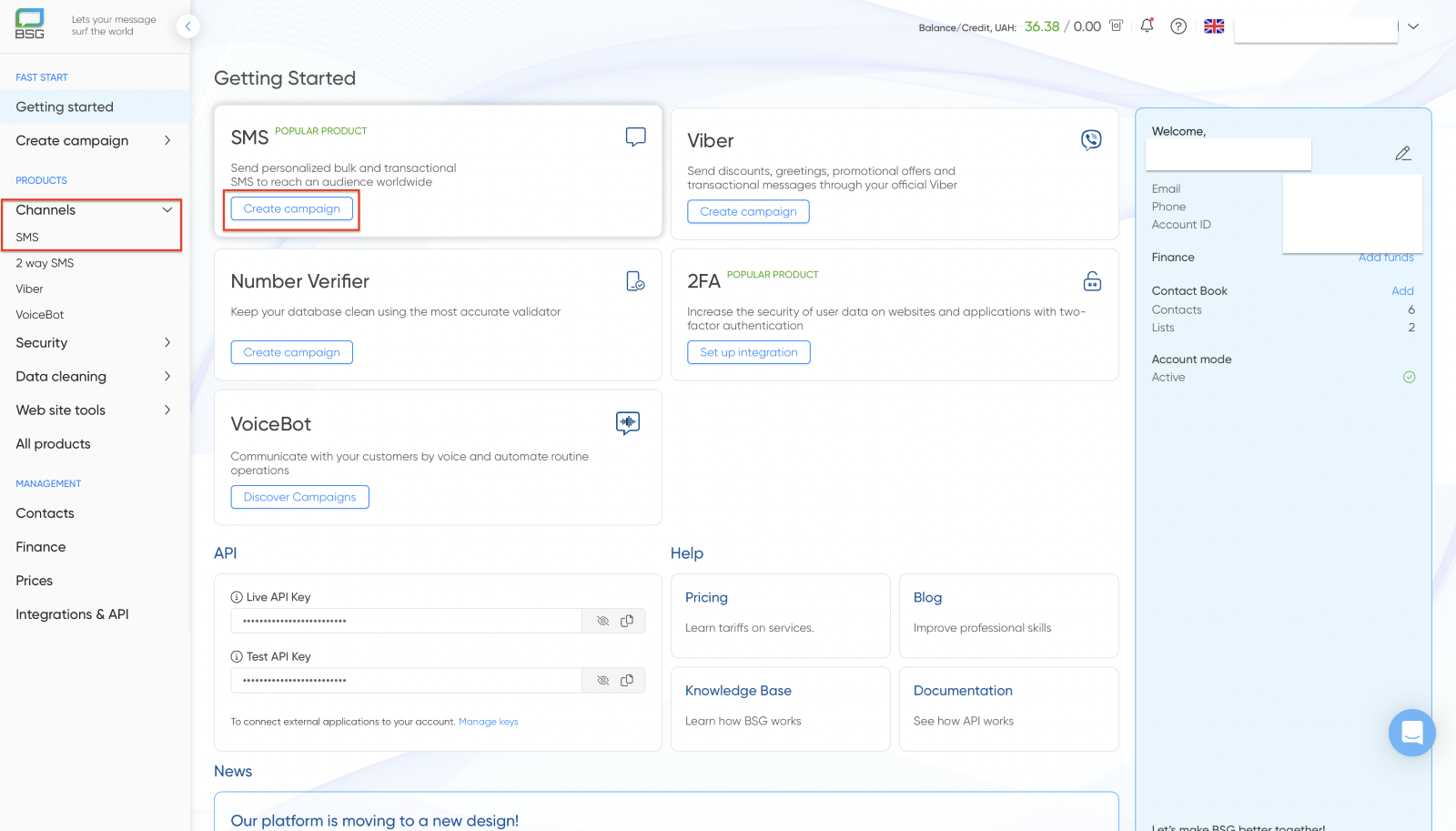Collapse the Channels section
This screenshot has width=1456, height=831.
(167, 210)
